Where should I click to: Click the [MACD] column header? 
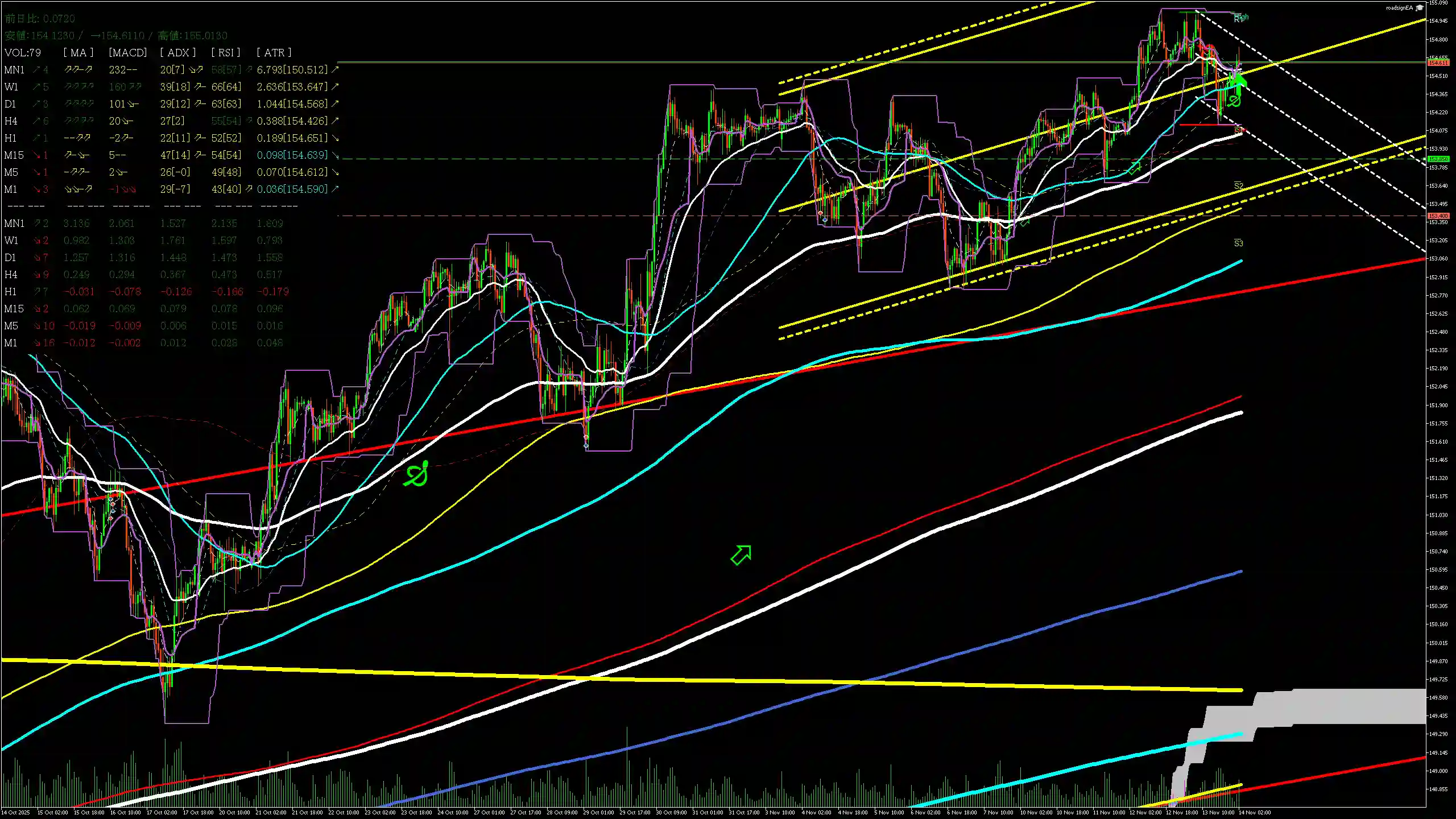tap(127, 52)
